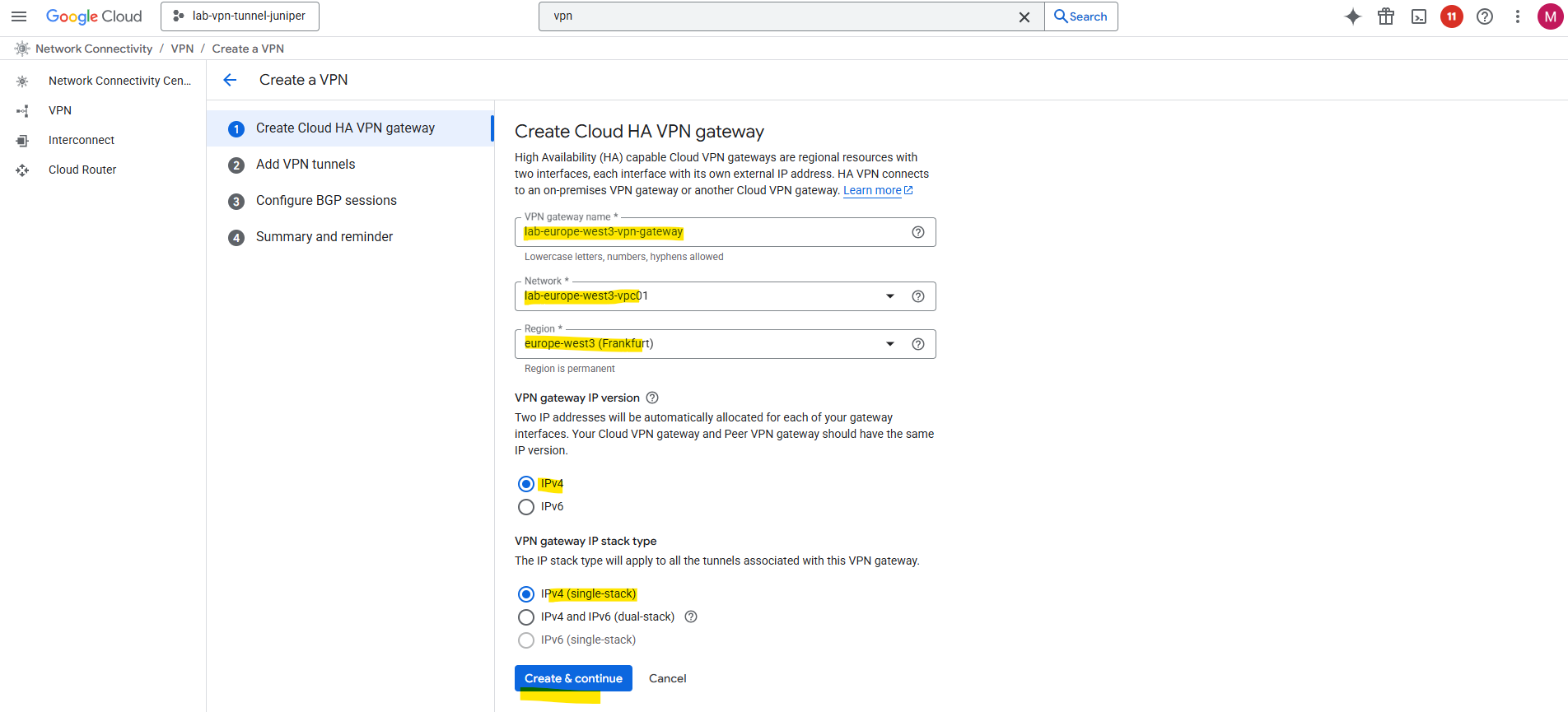1568x712 pixels.
Task: Click the Network Connectivity product icon in breadcrumb
Action: pyautogui.click(x=22, y=49)
